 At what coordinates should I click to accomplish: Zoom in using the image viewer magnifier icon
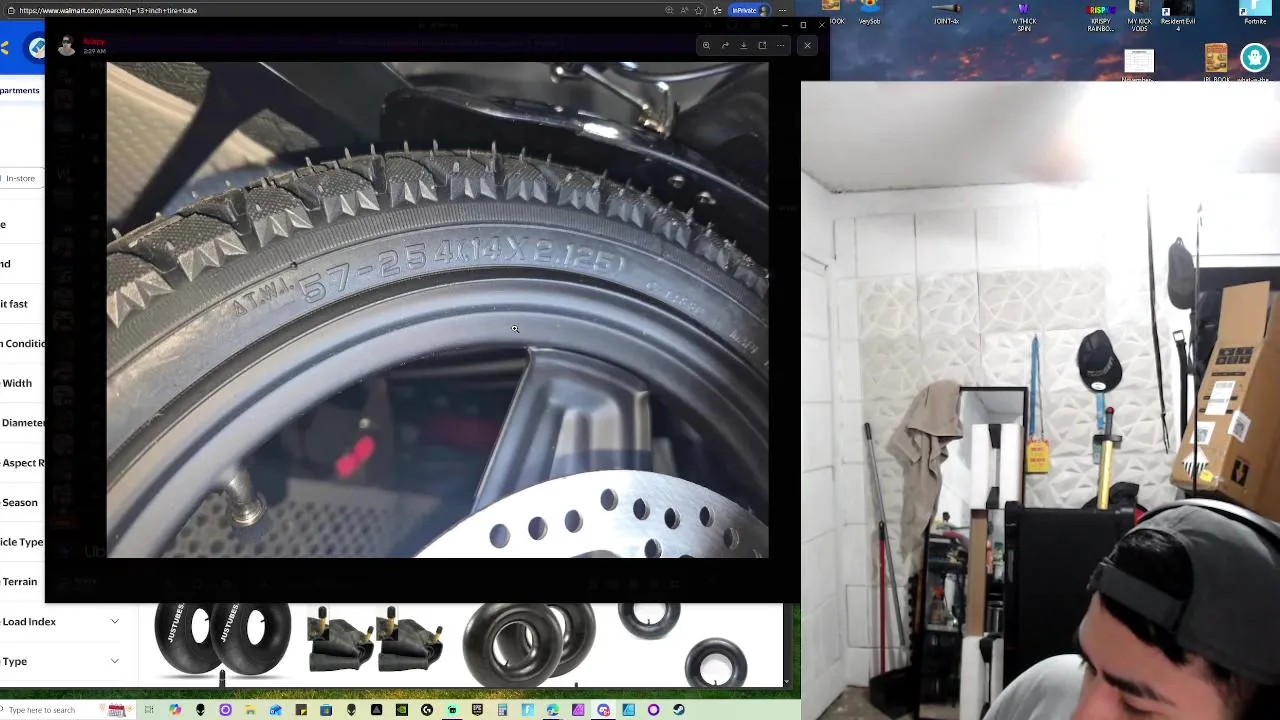(706, 45)
